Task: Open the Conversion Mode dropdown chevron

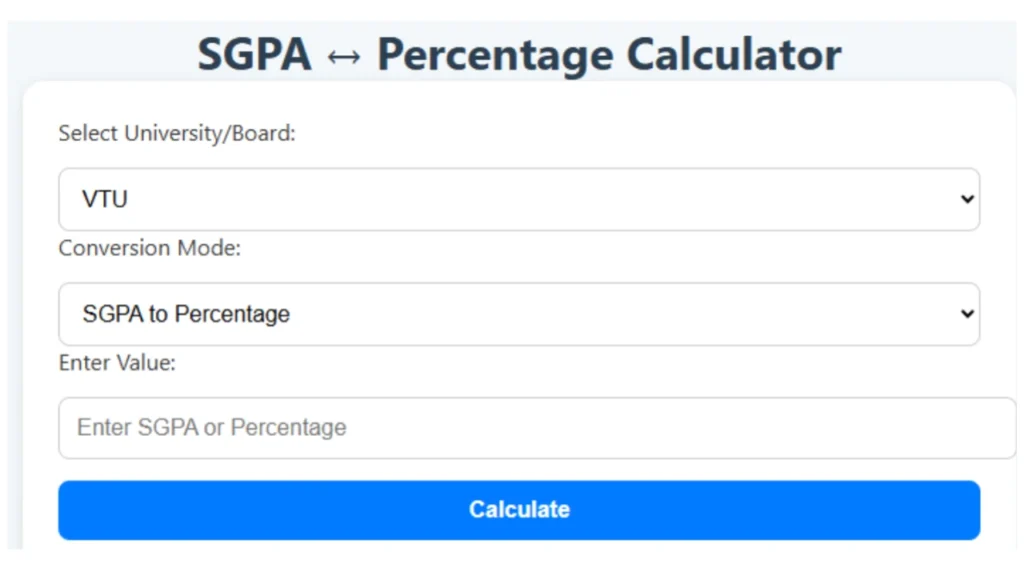Action: pos(967,314)
